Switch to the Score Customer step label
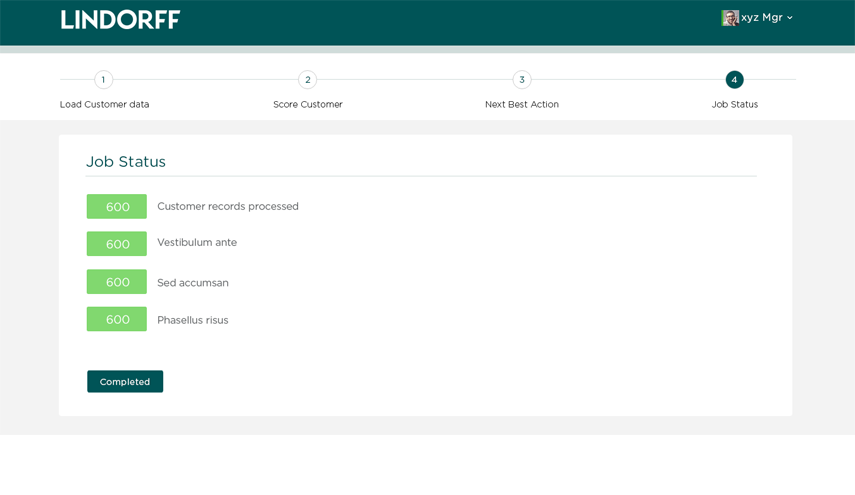This screenshot has height=495, width=855. tap(307, 104)
